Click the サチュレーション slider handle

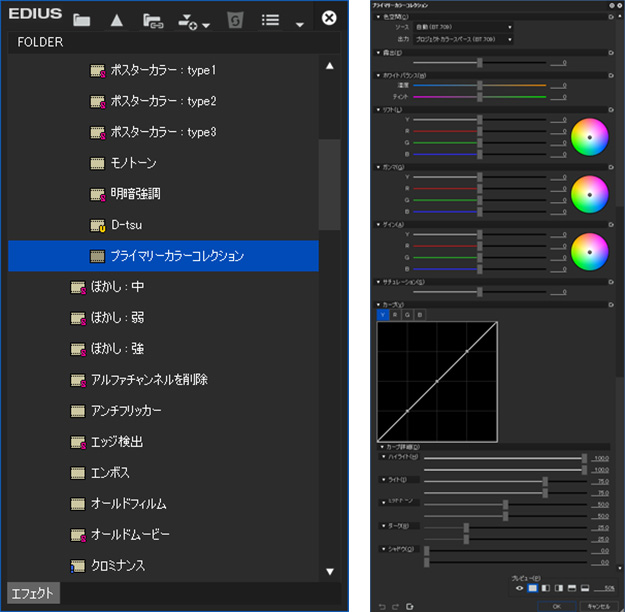pos(481,291)
